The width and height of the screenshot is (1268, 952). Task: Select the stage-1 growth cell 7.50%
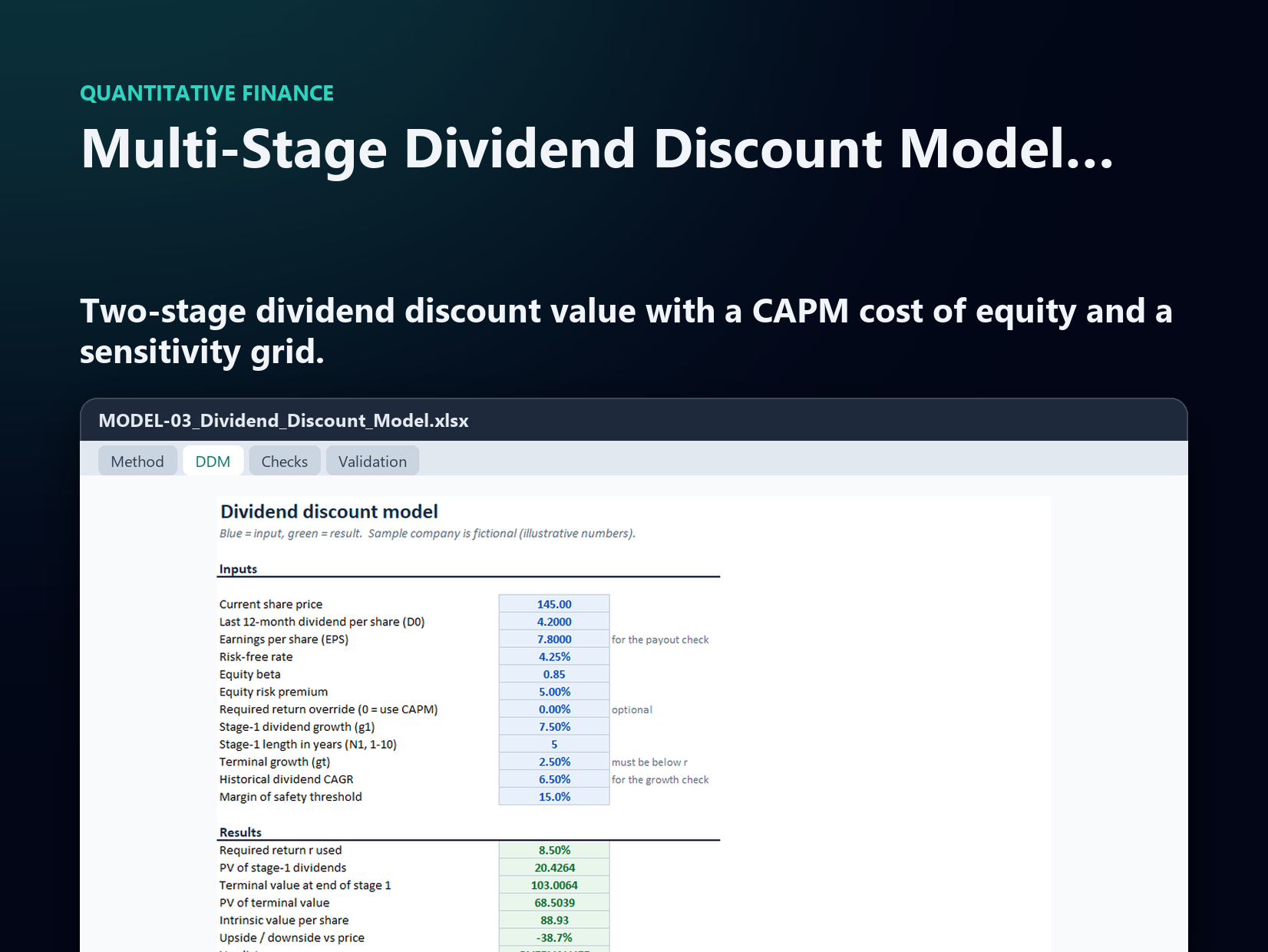tap(554, 727)
